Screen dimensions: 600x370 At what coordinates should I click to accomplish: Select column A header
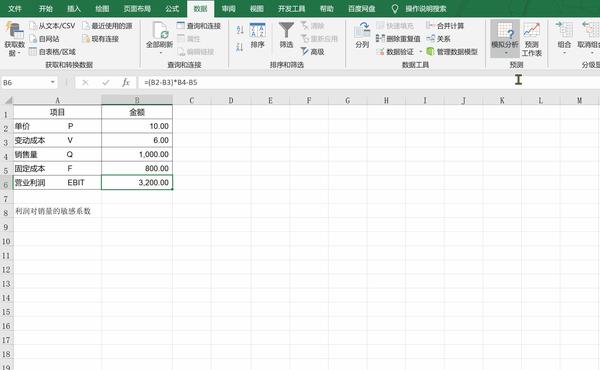57,100
